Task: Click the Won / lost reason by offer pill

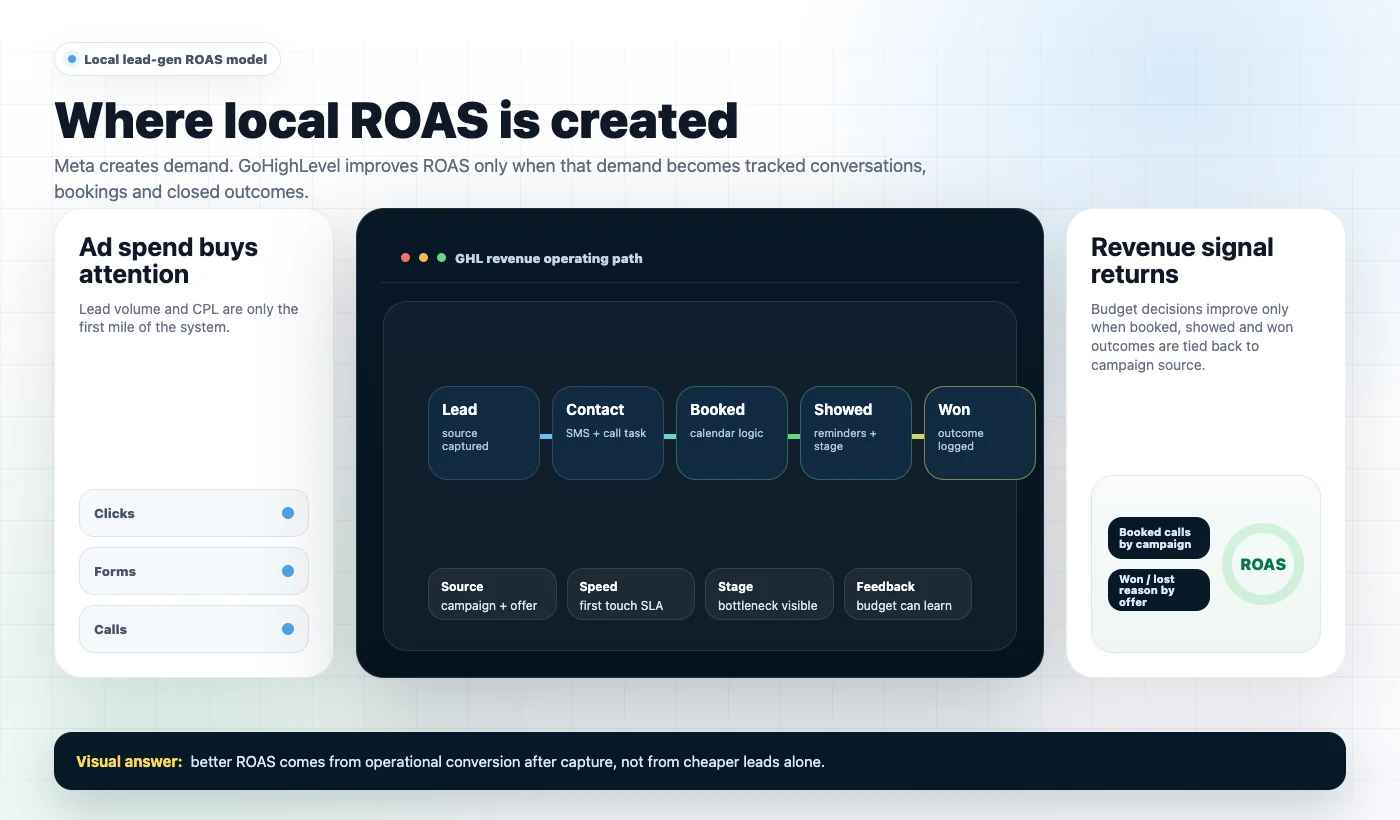Action: pos(1159,590)
